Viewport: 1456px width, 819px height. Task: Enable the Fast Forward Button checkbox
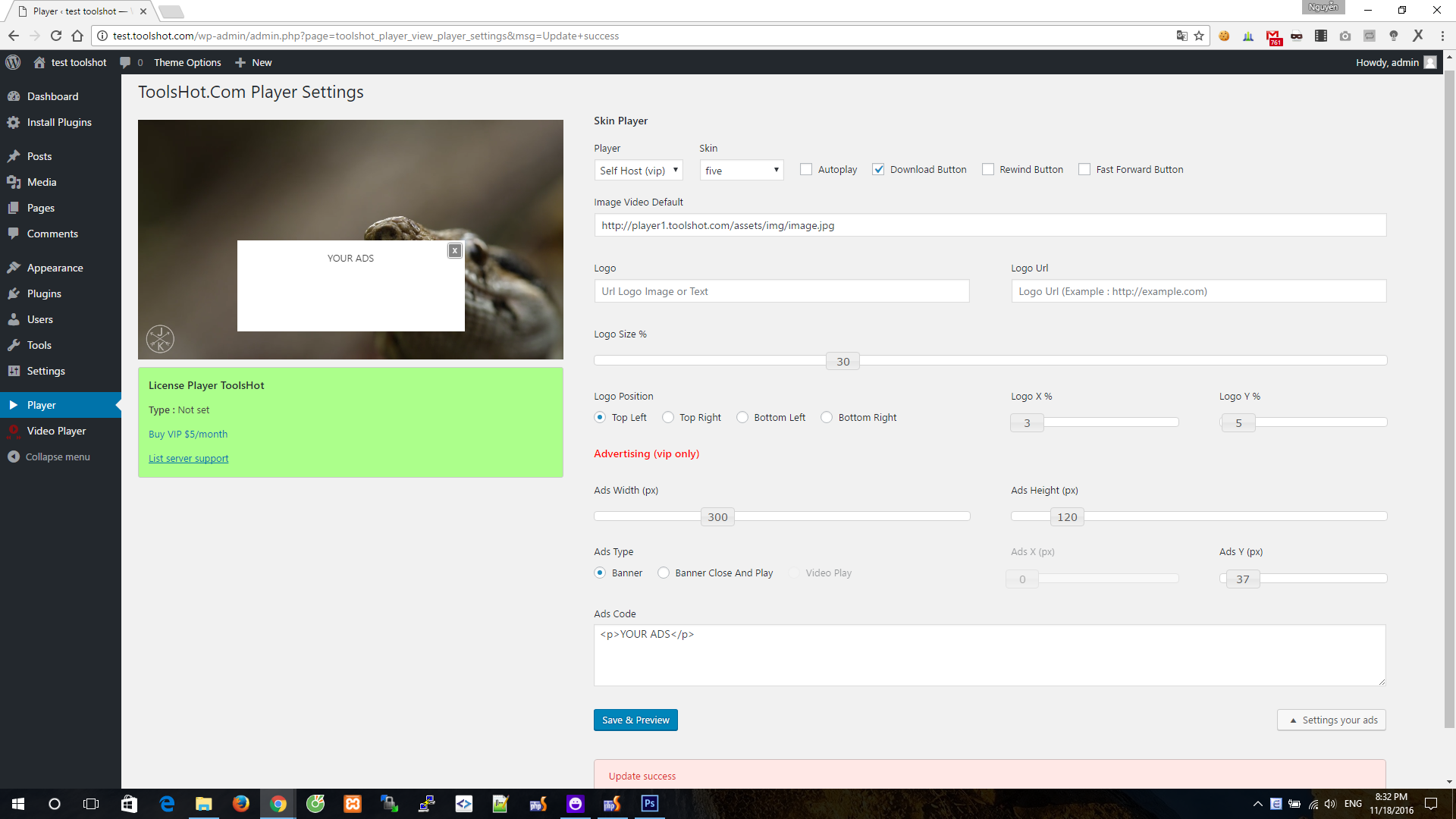coord(1084,170)
